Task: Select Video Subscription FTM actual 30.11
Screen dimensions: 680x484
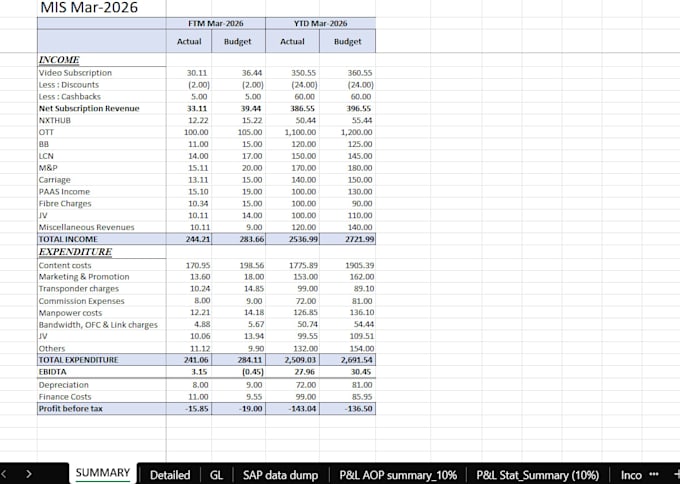Action: tap(197, 73)
